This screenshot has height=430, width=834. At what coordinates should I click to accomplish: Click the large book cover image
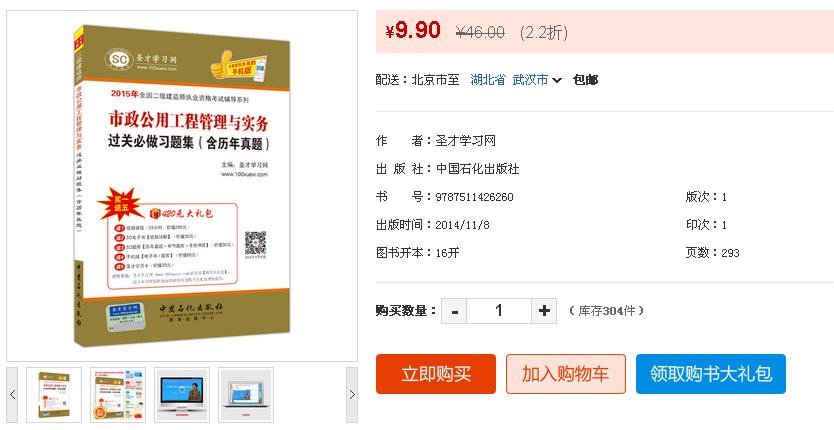pyautogui.click(x=182, y=186)
